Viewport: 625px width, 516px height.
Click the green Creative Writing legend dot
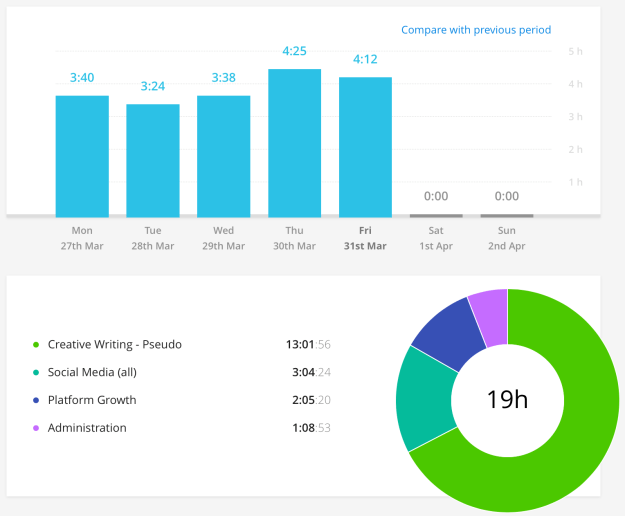36,345
